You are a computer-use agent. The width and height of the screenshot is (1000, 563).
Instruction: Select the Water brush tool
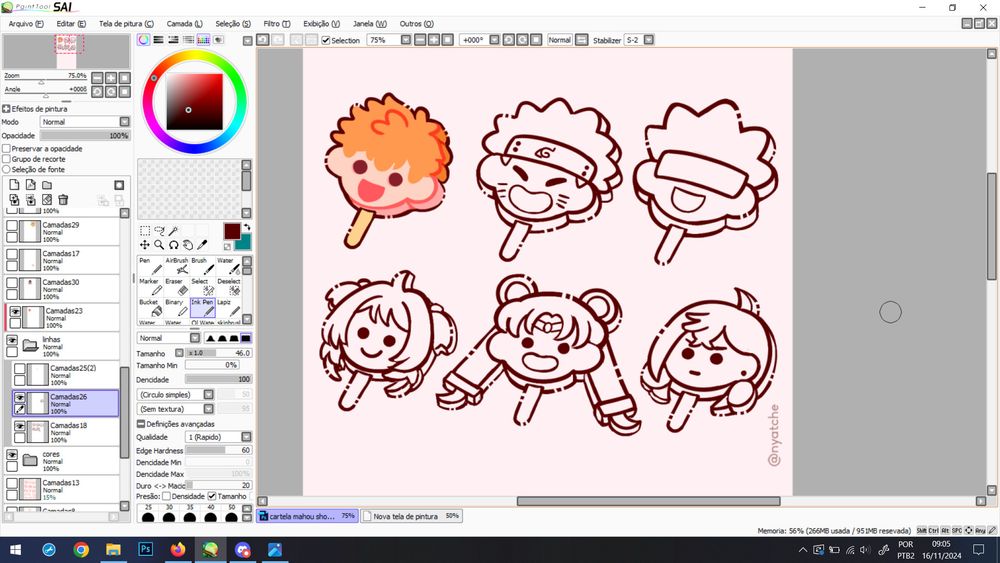228,266
